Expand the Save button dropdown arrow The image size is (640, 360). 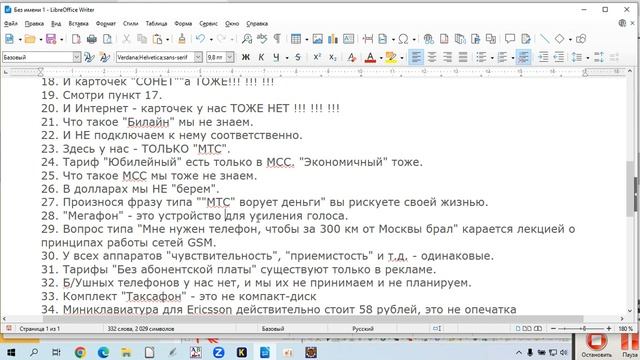coord(62,40)
